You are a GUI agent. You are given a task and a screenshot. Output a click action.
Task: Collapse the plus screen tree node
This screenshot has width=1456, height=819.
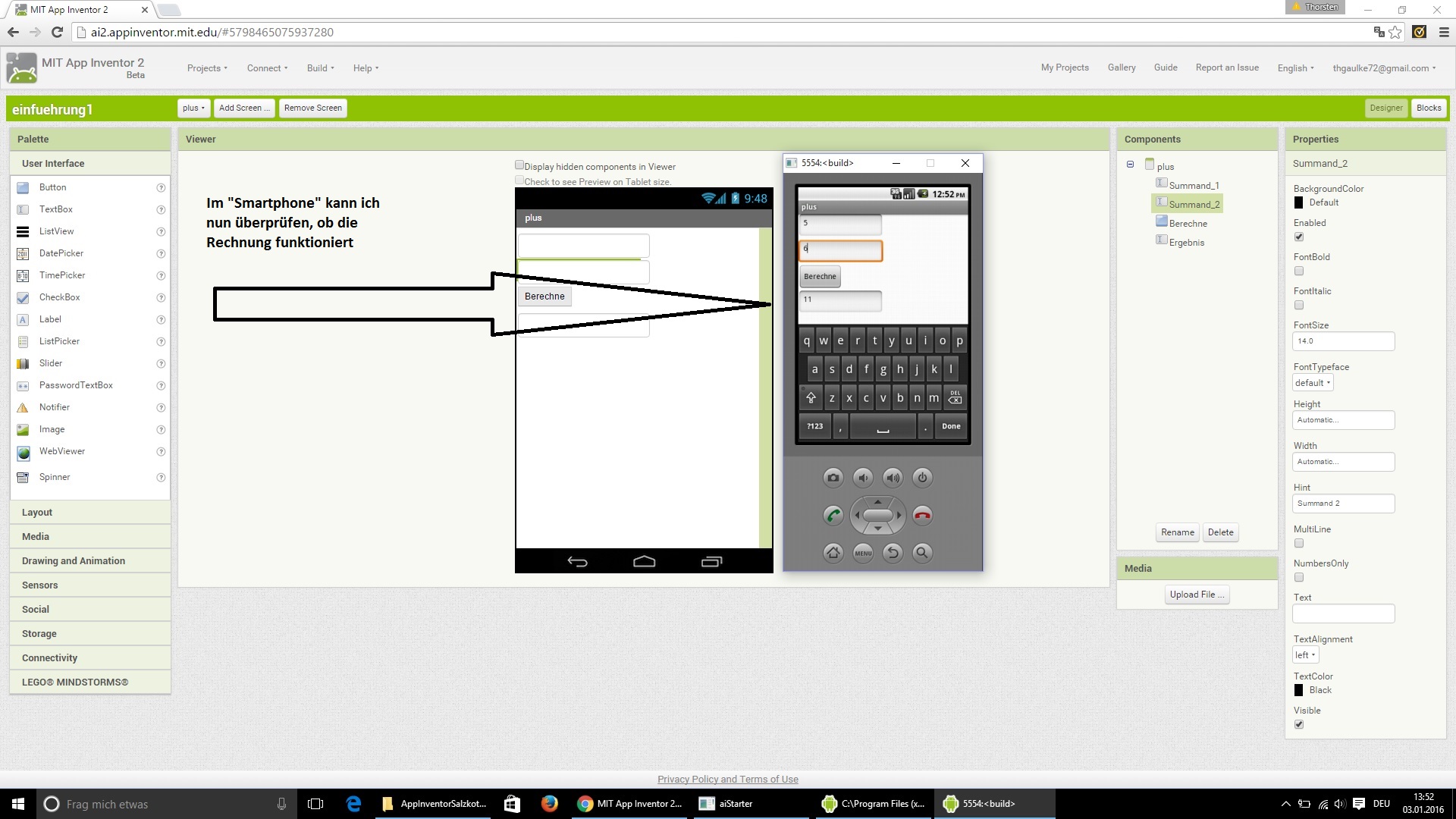click(x=1130, y=165)
